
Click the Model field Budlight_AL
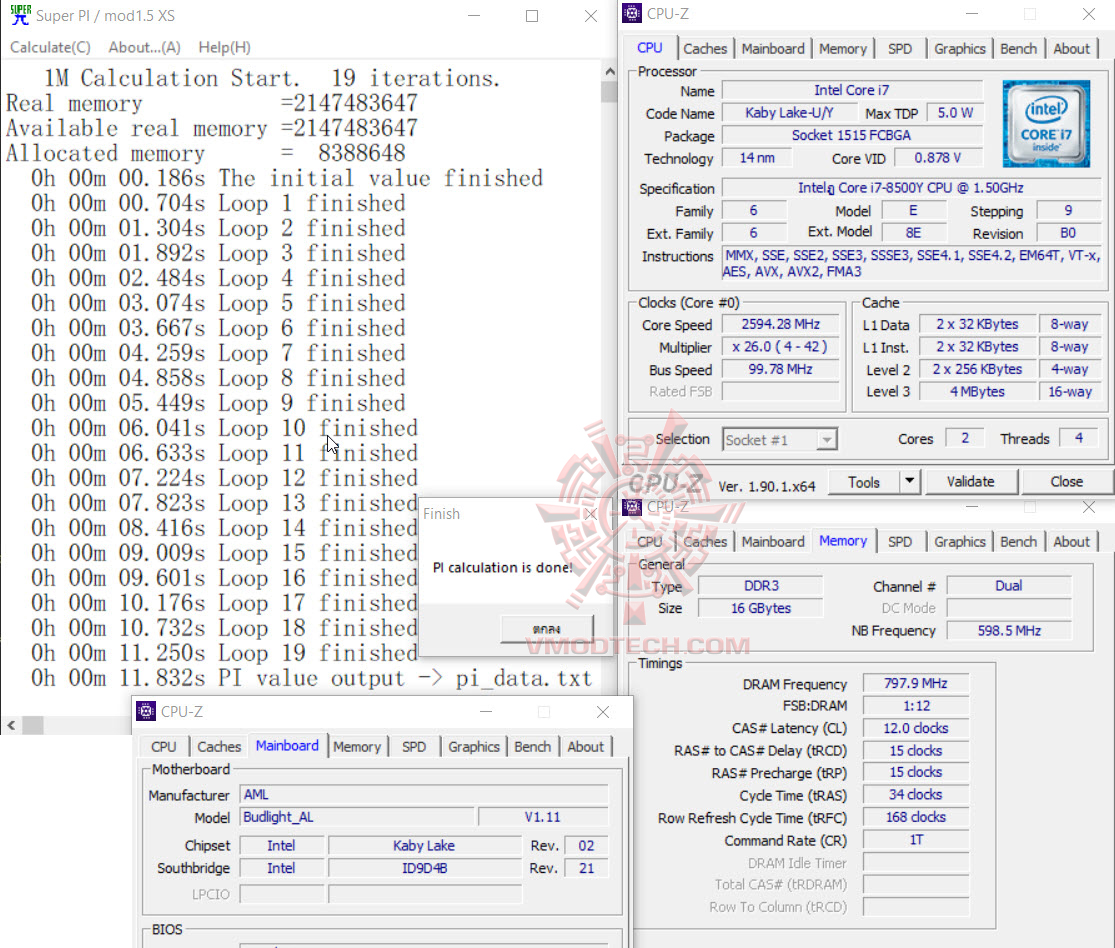click(357, 817)
